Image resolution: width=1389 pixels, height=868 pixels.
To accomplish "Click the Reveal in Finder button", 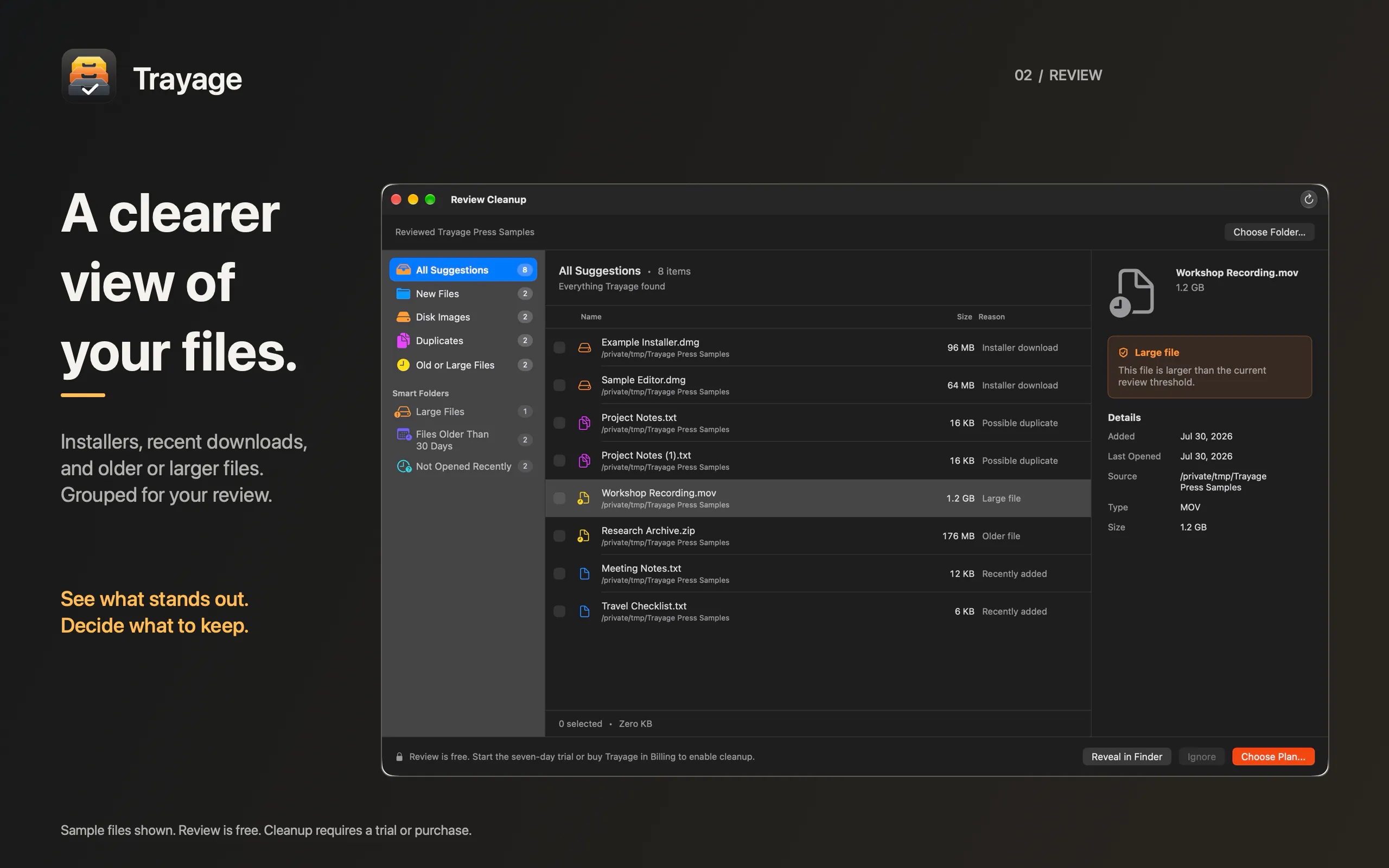I will pyautogui.click(x=1127, y=757).
